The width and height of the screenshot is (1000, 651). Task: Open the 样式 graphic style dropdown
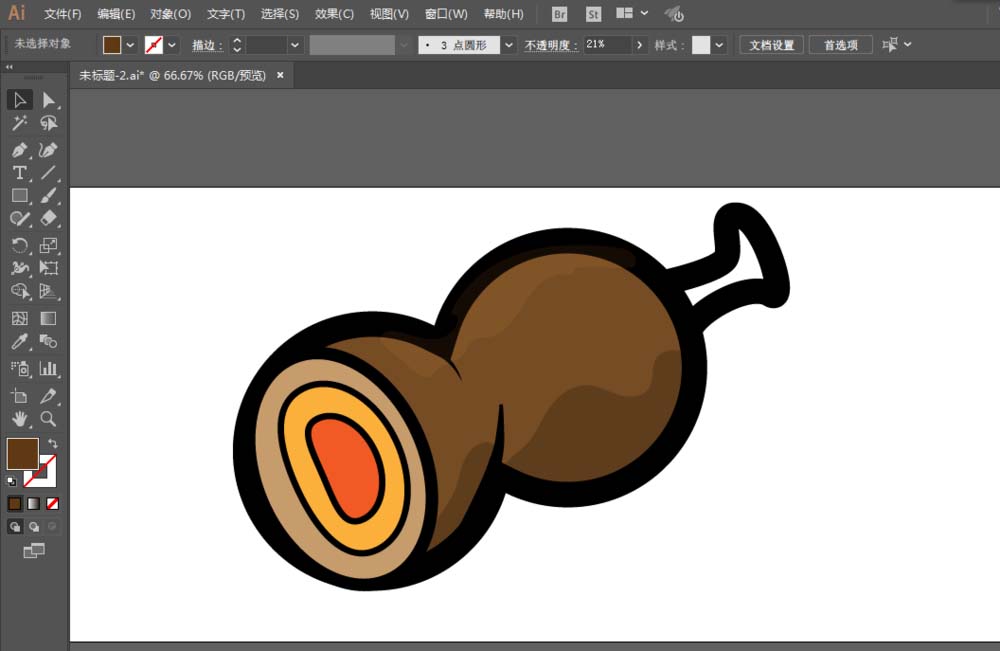pos(719,45)
